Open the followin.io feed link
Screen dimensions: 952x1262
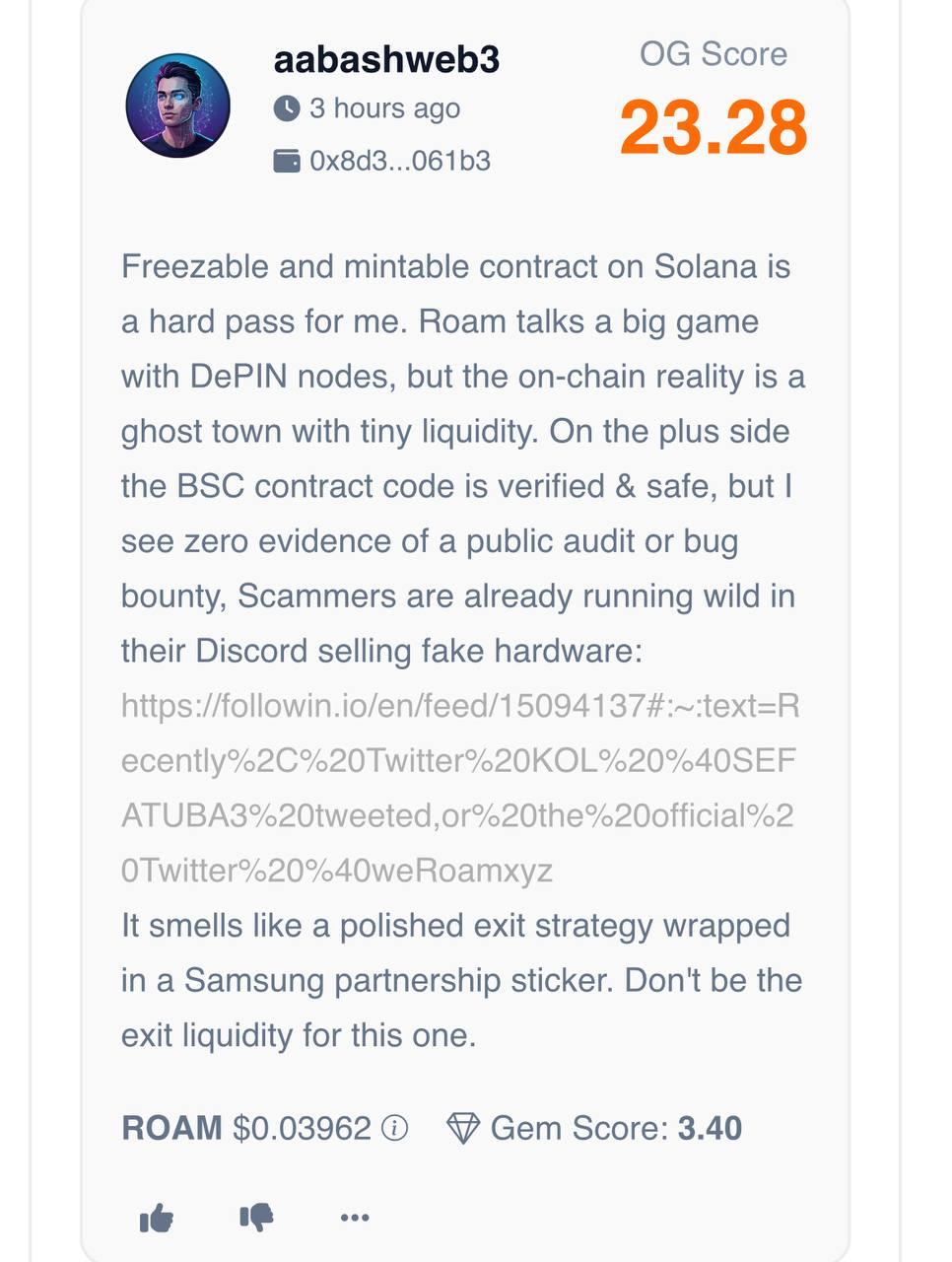click(459, 788)
